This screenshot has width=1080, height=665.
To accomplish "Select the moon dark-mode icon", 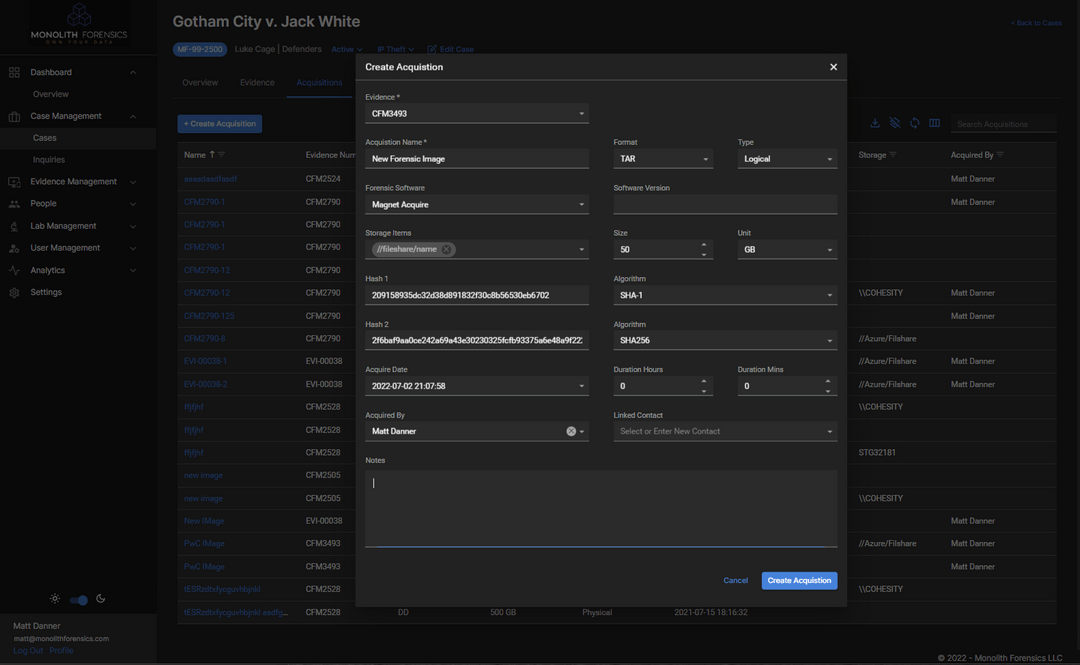I will pyautogui.click(x=100, y=598).
